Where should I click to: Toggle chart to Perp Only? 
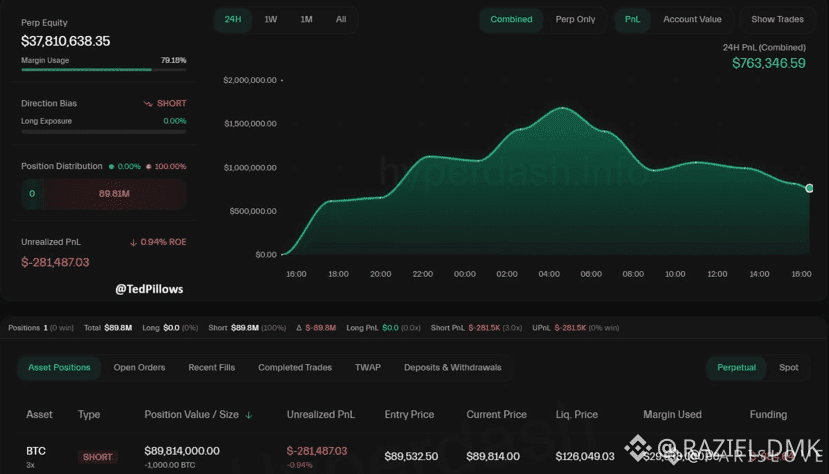tap(575, 20)
